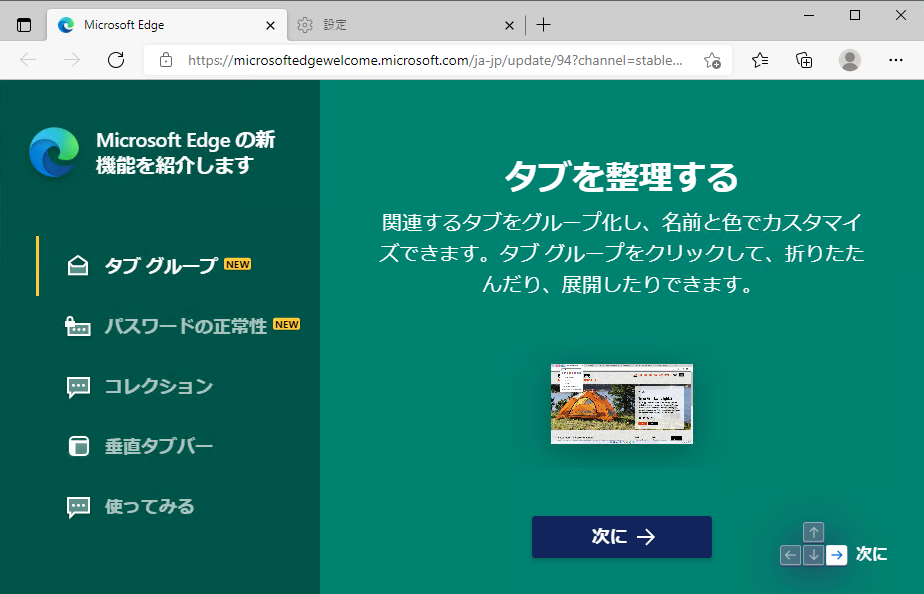Go back with the back arrow
Viewport: 924px width, 594px height.
pos(28,60)
